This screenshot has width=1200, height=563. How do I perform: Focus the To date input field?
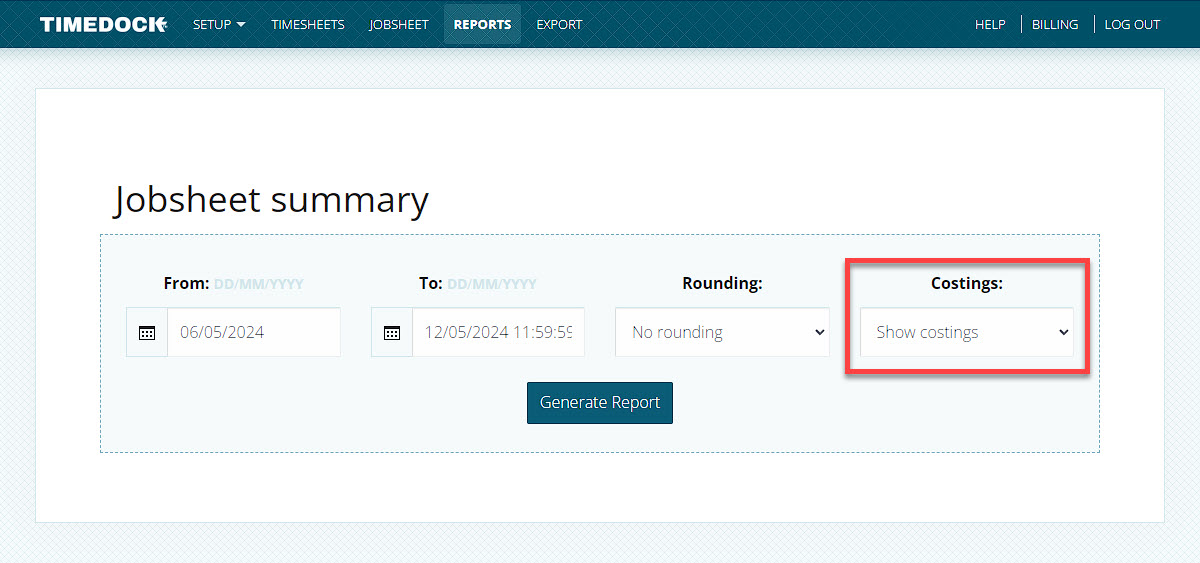point(497,333)
